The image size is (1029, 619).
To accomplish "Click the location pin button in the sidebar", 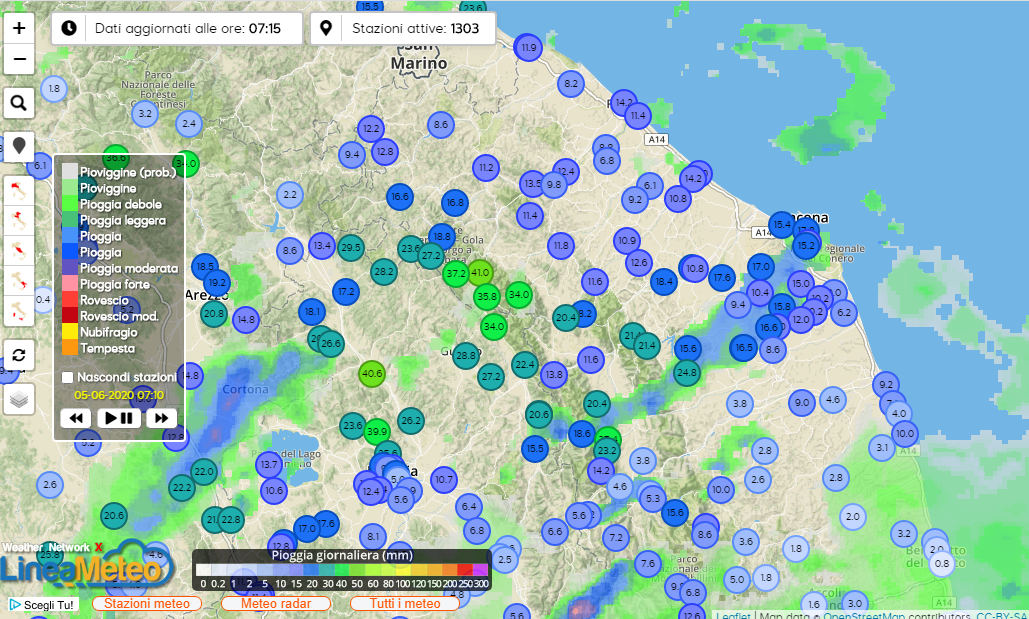I will [x=19, y=146].
